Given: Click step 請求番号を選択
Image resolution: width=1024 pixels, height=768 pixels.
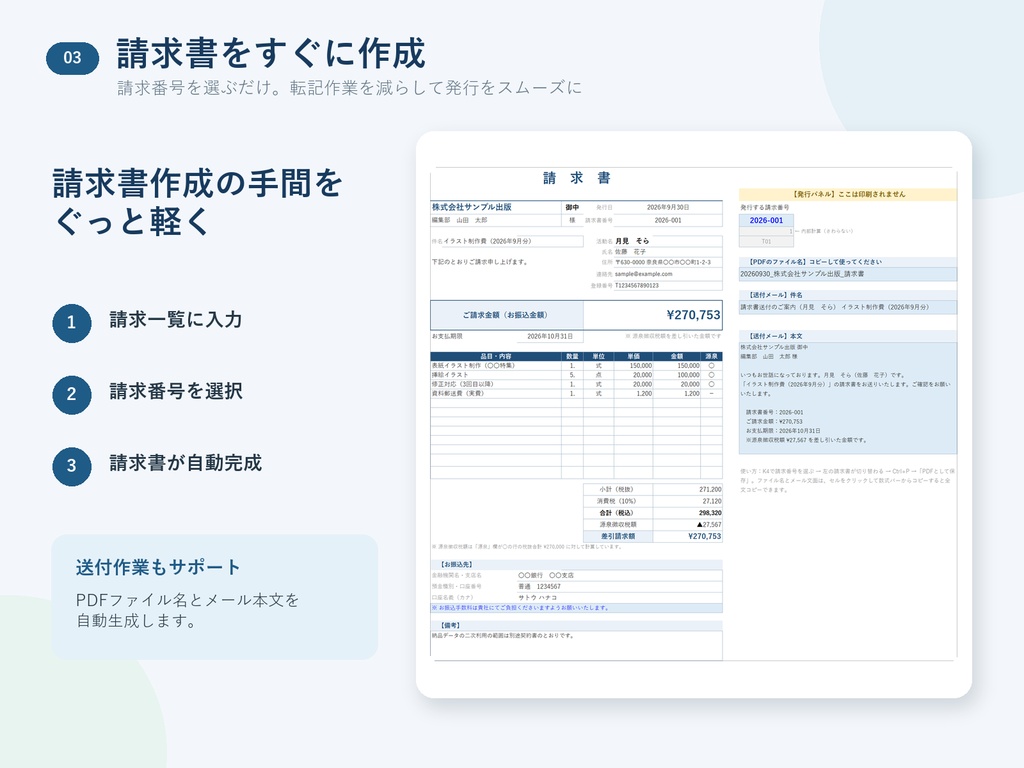Looking at the screenshot, I should 176,391.
